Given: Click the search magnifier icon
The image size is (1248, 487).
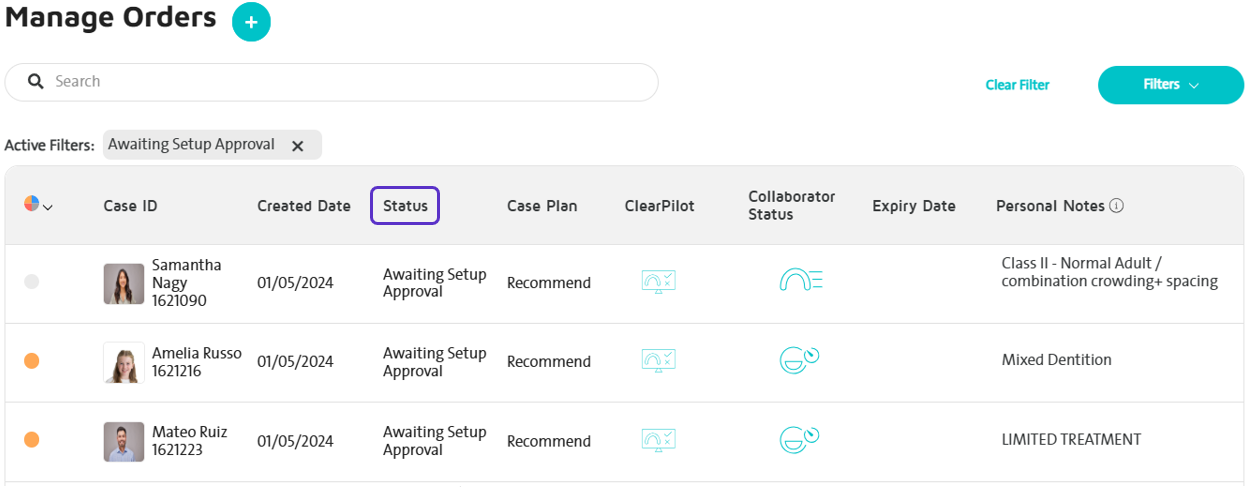Looking at the screenshot, I should click(x=35, y=82).
